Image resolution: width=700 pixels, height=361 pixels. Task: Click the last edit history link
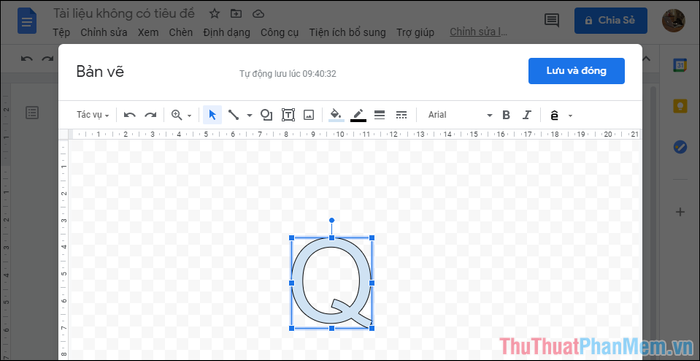coord(478,32)
